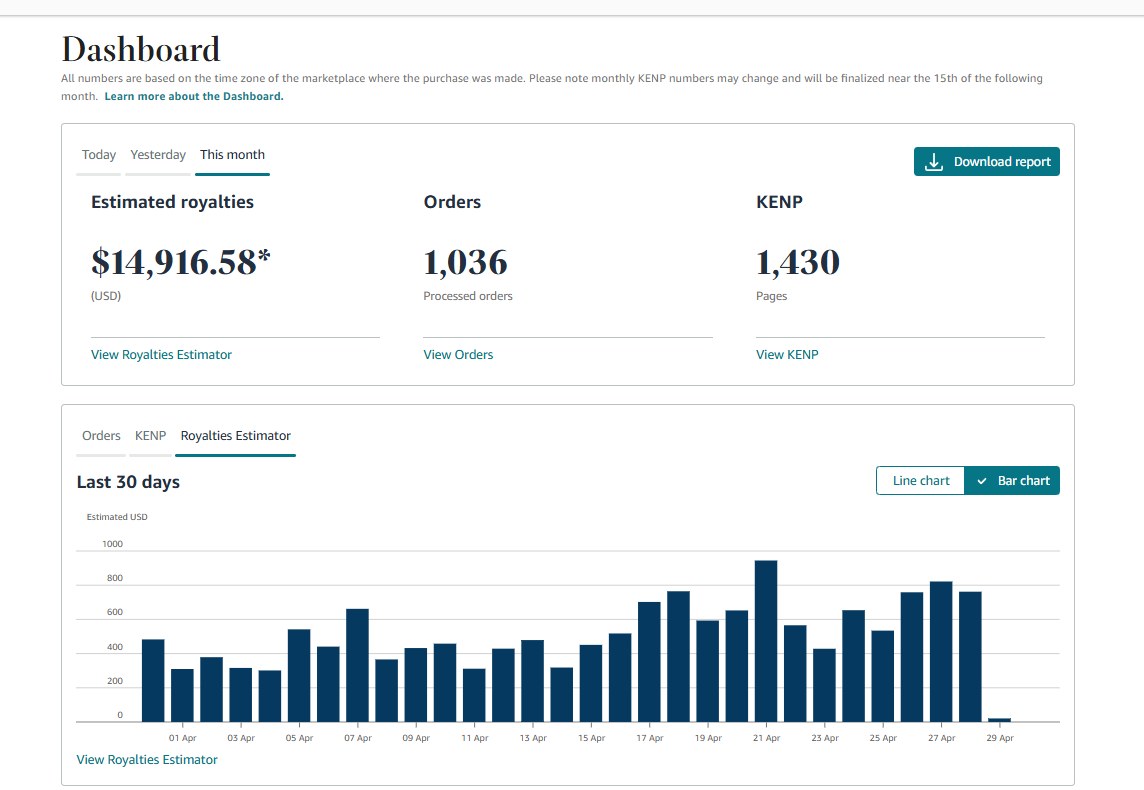Screen dimensions: 1144x790
Task: Open View Royalties Estimator link below the chart
Action: (147, 759)
